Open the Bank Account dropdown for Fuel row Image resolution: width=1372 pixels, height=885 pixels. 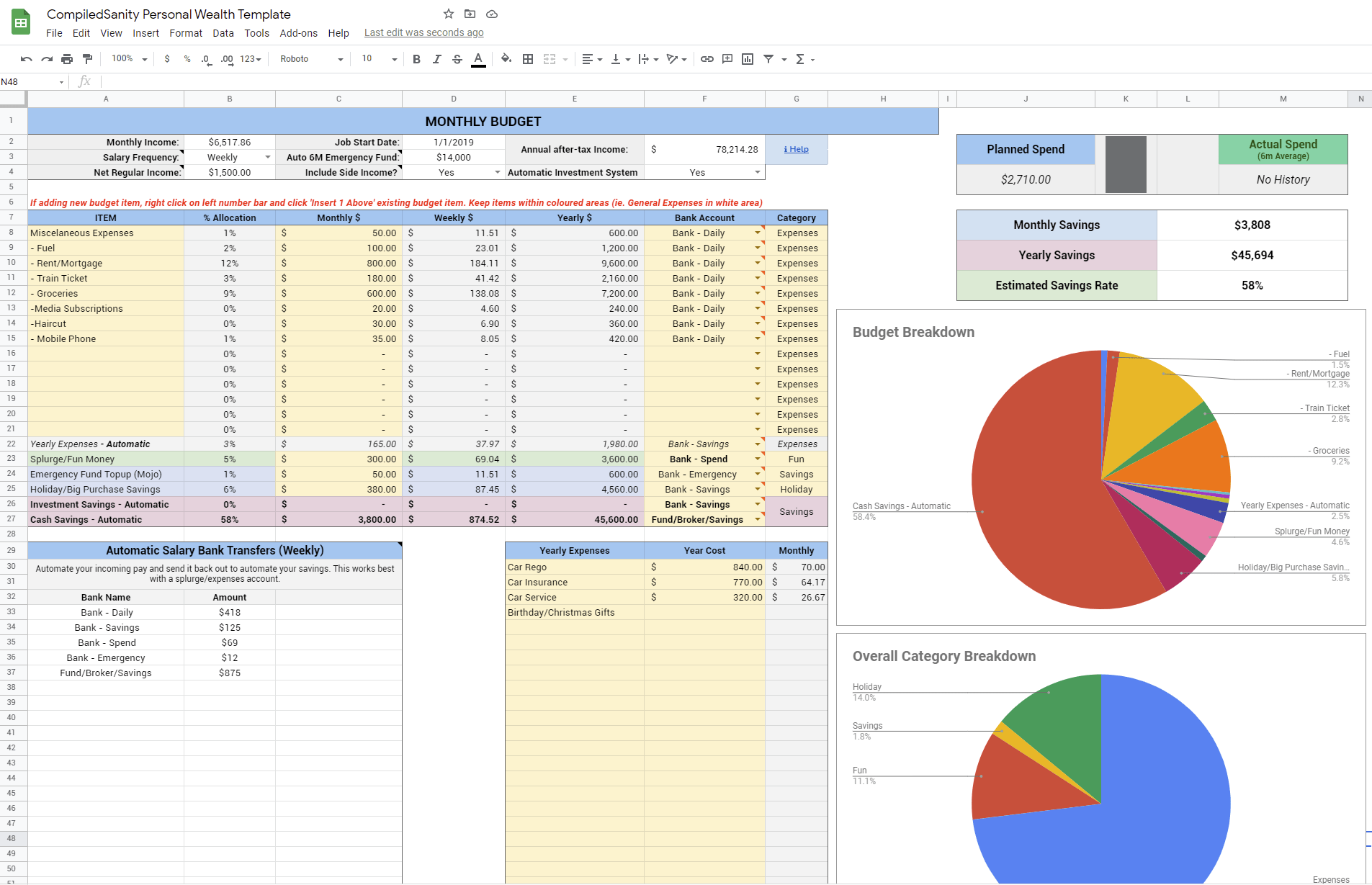[x=758, y=248]
